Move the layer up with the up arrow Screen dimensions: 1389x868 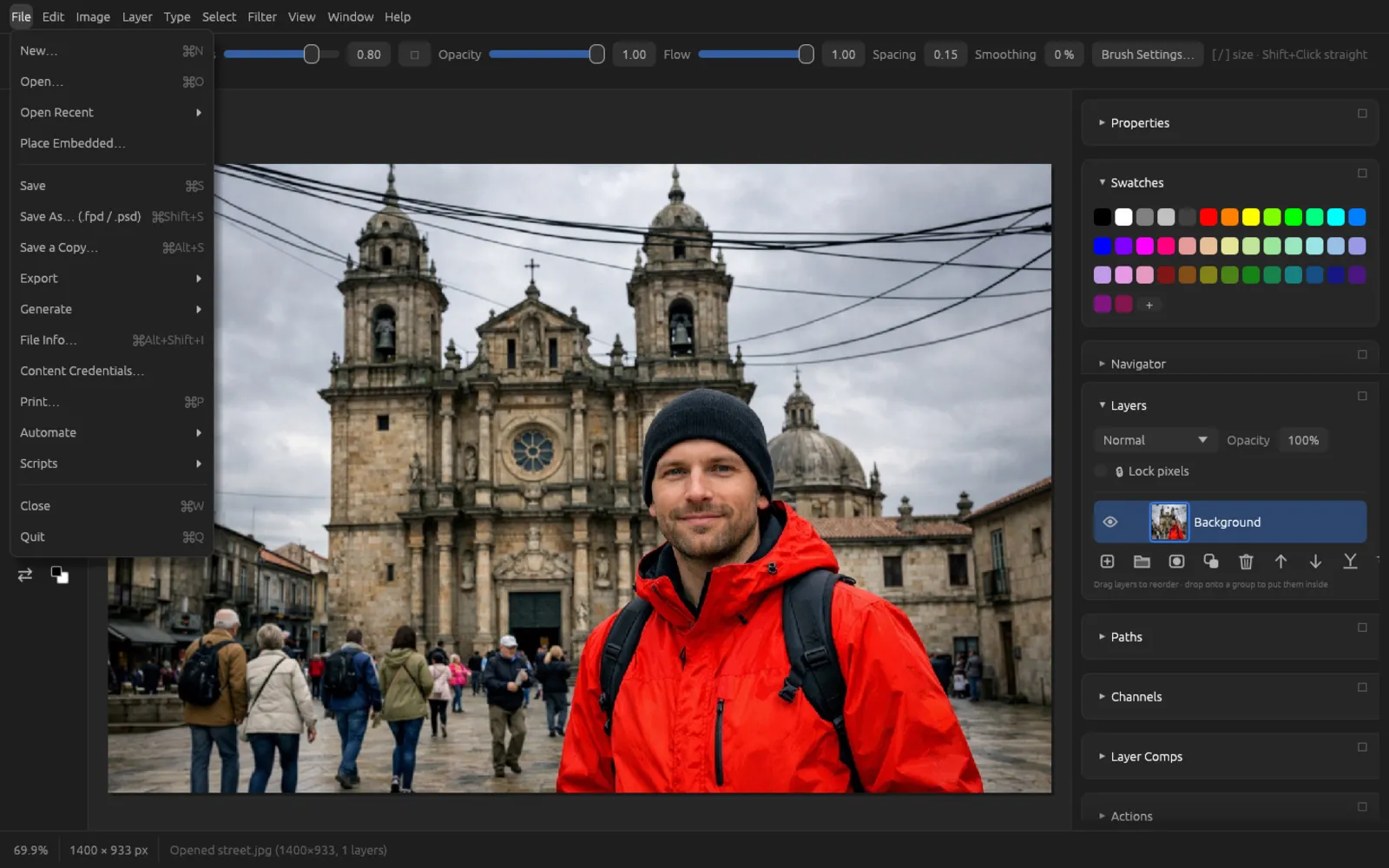[x=1280, y=562]
